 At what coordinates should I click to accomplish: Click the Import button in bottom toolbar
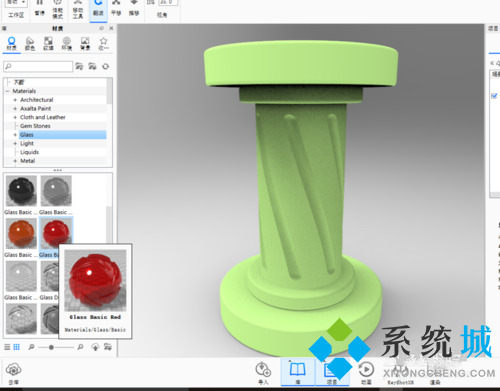(x=263, y=373)
